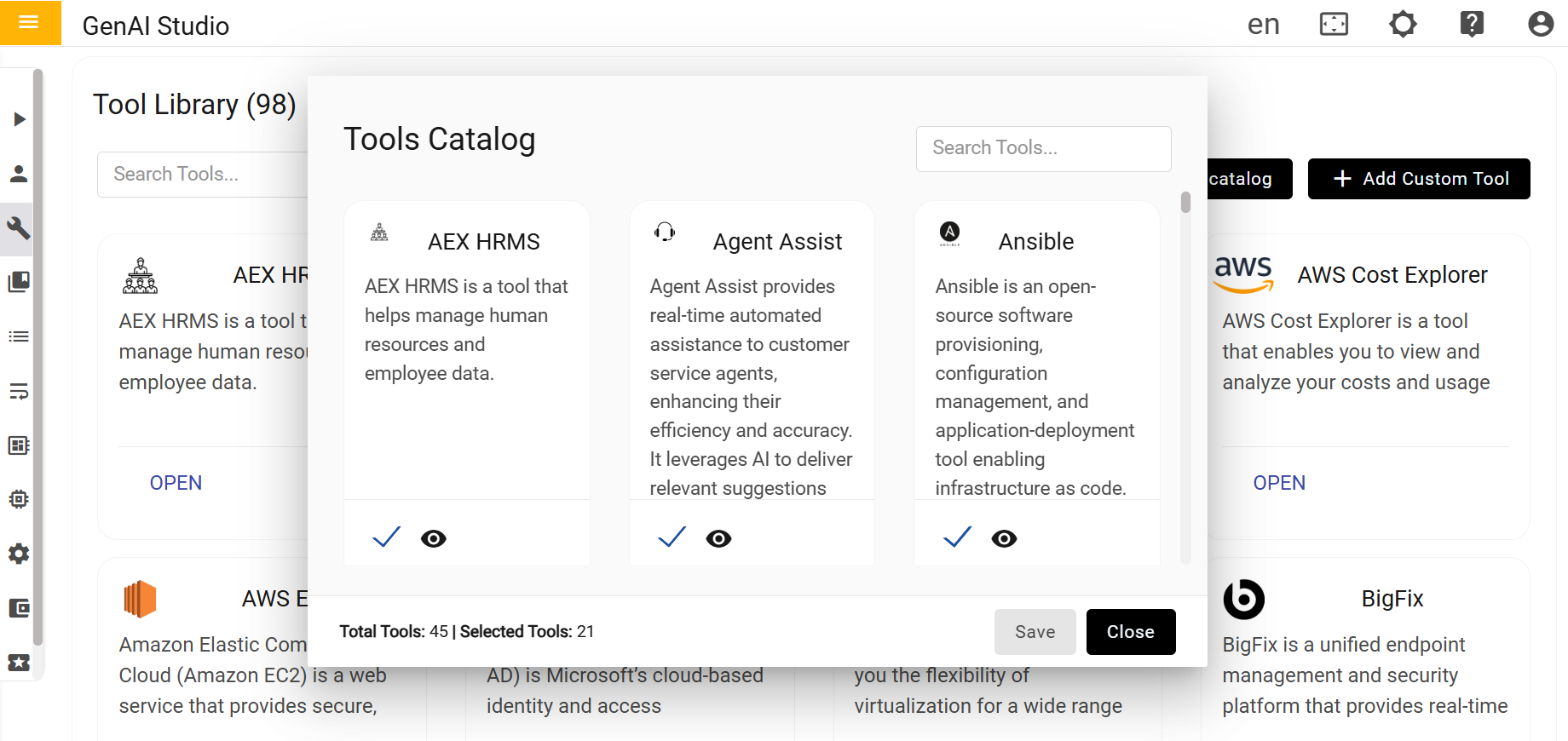Click the BigFix logo icon

tap(1244, 599)
